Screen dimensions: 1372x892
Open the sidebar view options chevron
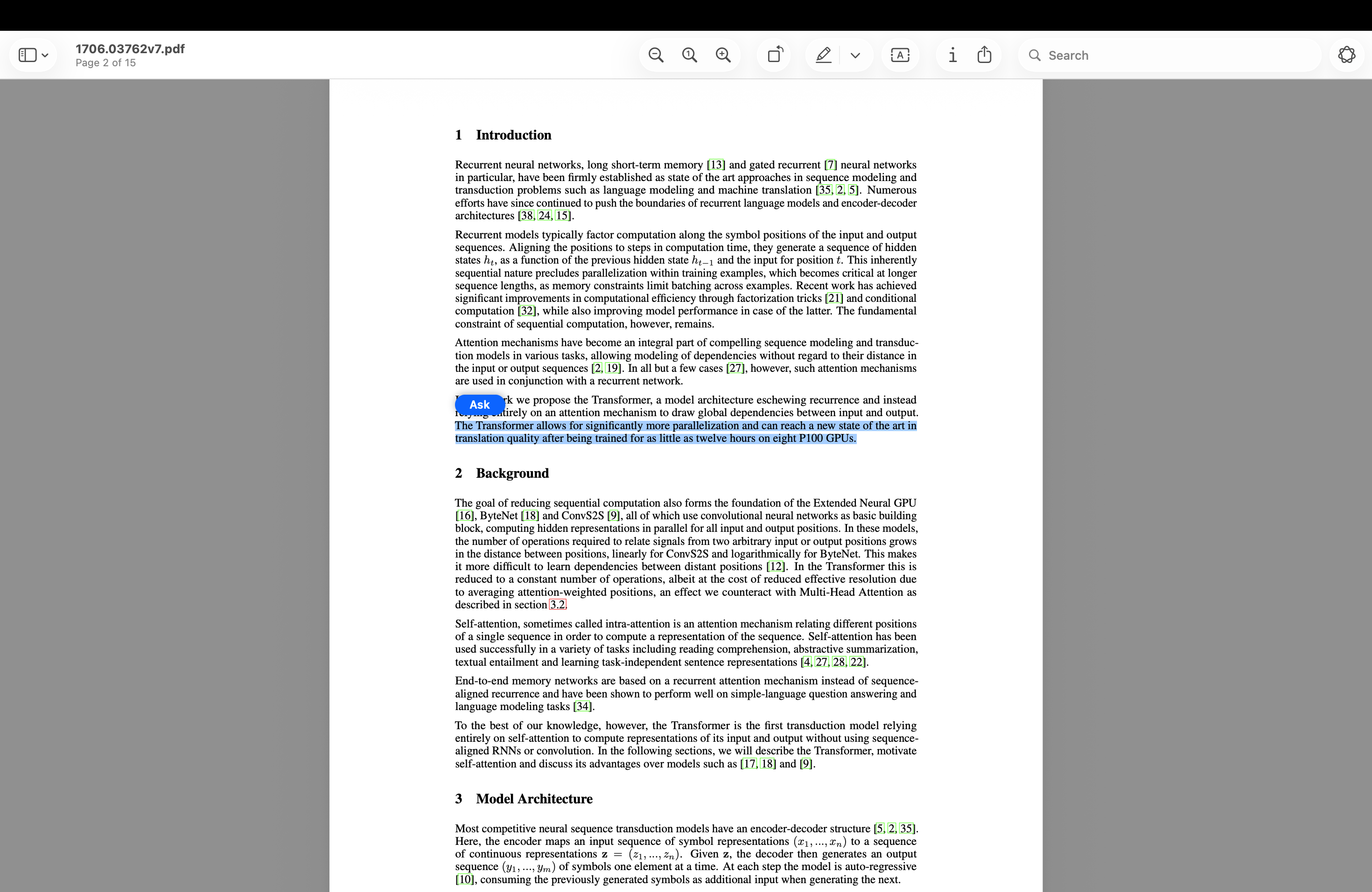coord(45,56)
